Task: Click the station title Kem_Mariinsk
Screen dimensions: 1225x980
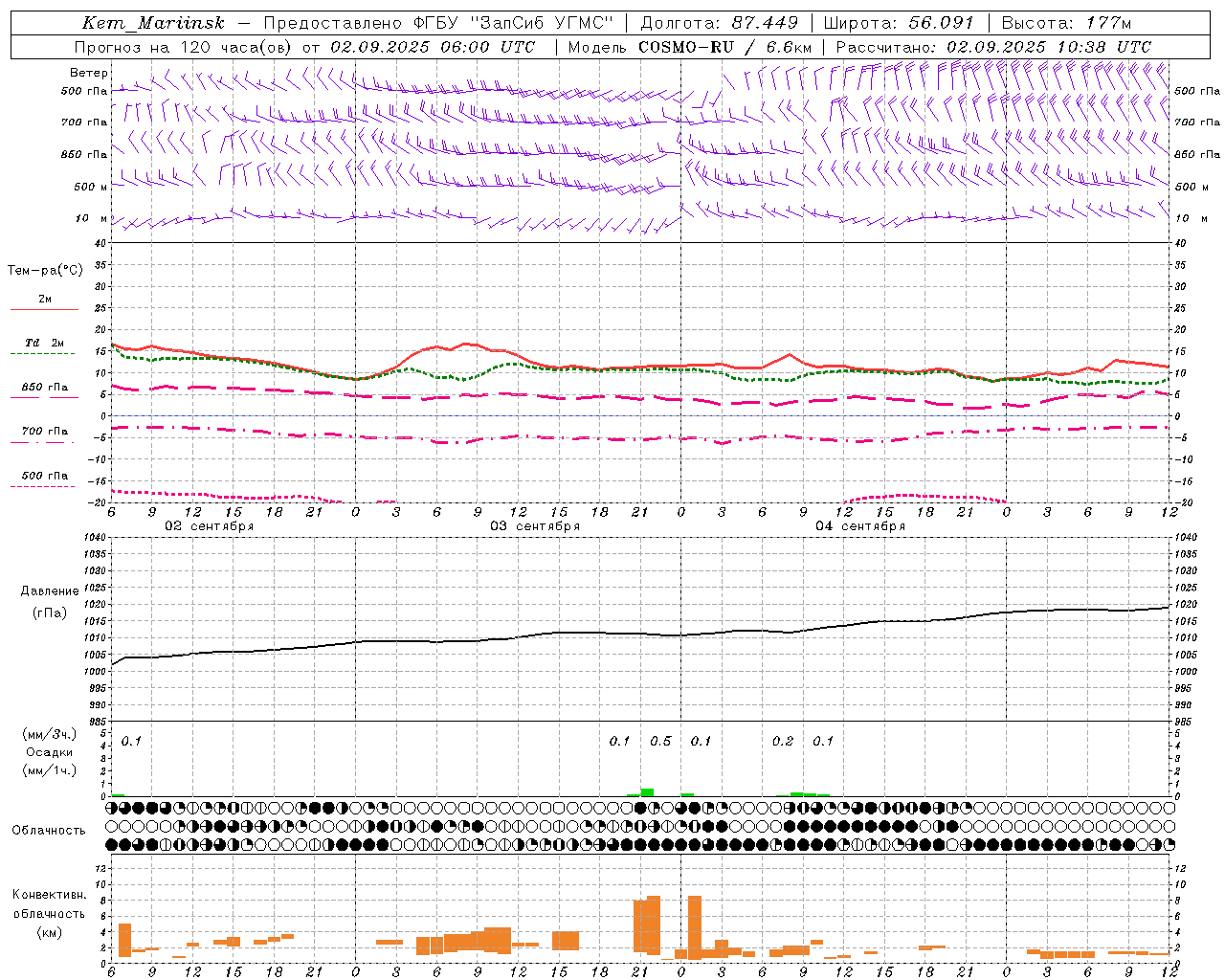Action: point(153,23)
